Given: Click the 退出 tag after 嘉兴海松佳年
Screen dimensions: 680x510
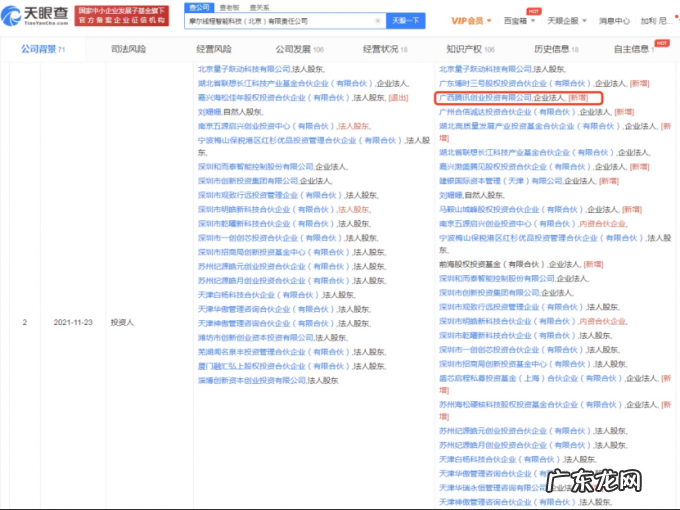Looking at the screenshot, I should (398, 98).
